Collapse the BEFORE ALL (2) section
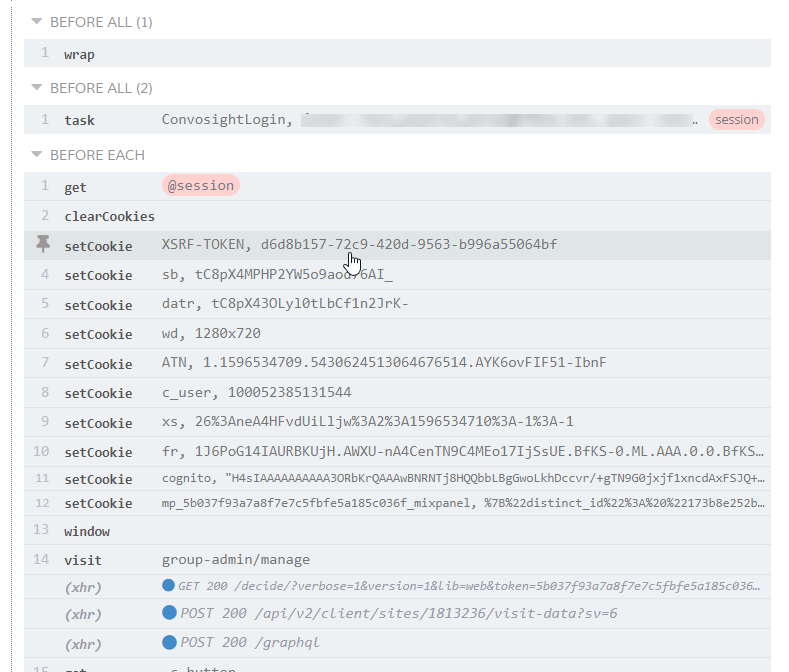The image size is (789, 672). pos(37,87)
